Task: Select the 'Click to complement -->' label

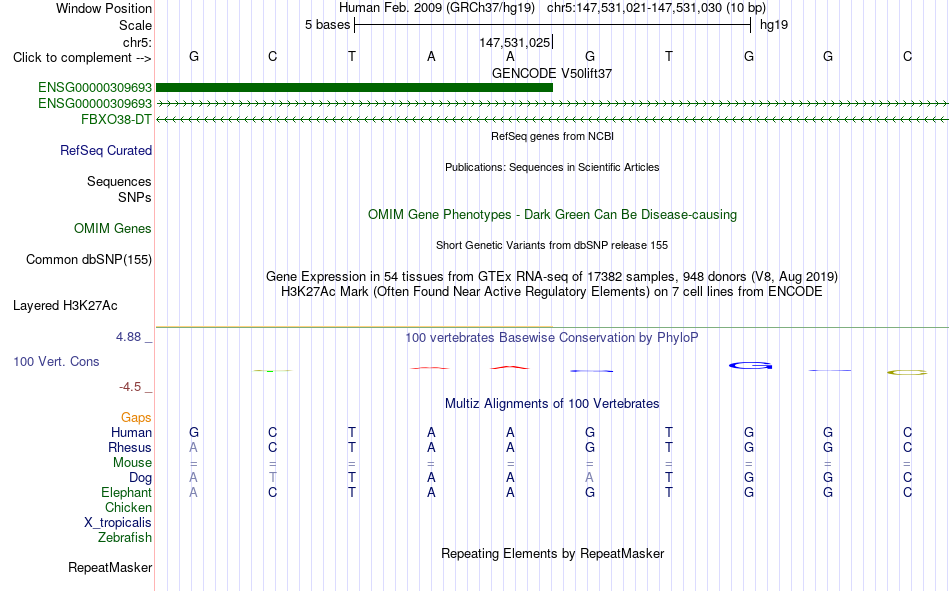Action: pos(82,58)
